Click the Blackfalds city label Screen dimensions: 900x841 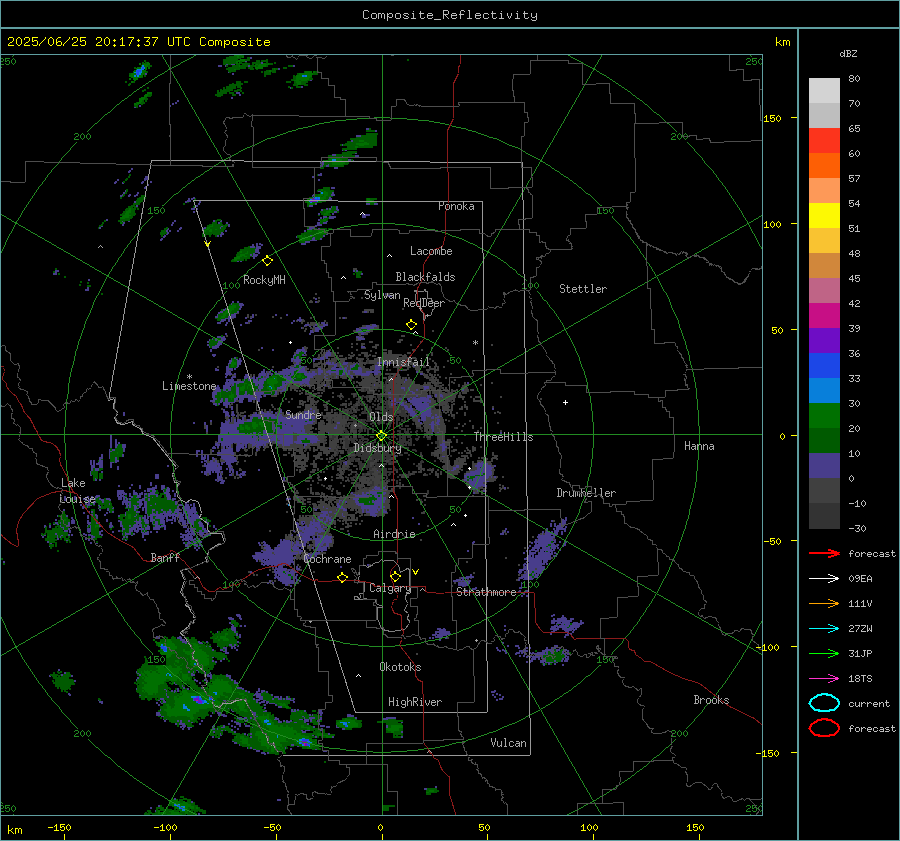pos(425,277)
